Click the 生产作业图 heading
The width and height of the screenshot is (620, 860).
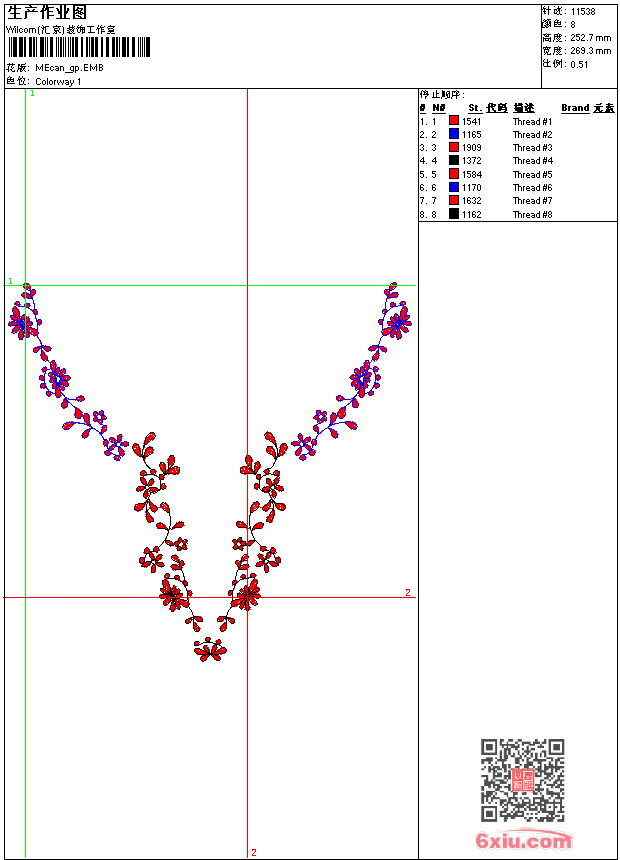47,12
